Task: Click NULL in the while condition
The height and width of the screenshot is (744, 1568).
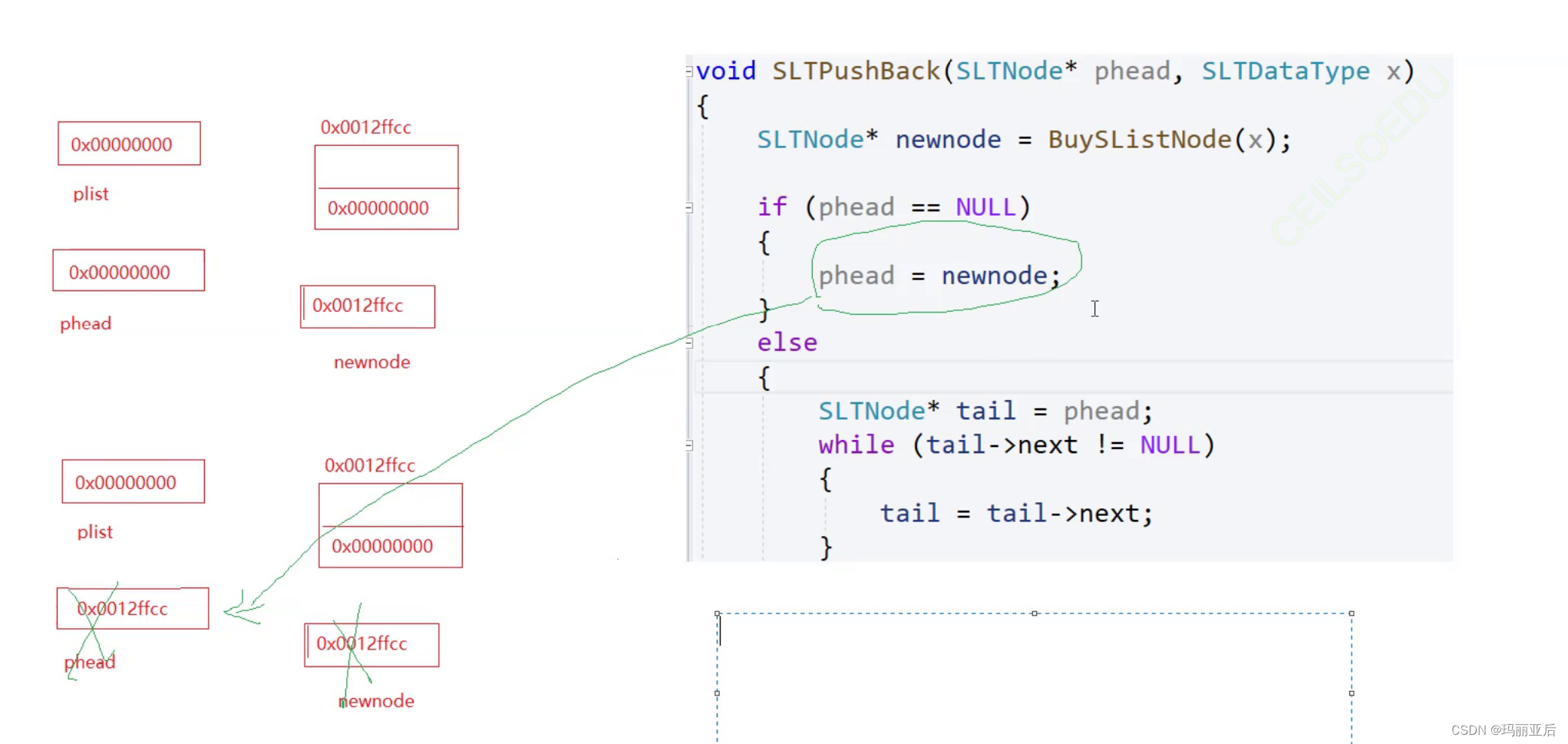Action: [x=1170, y=445]
